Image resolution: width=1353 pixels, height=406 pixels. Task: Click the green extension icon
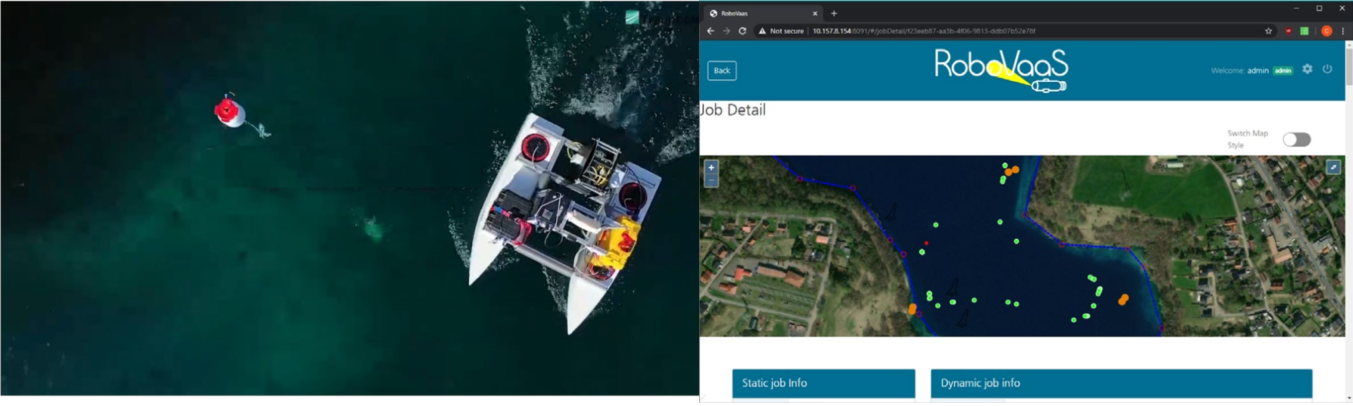[1304, 31]
